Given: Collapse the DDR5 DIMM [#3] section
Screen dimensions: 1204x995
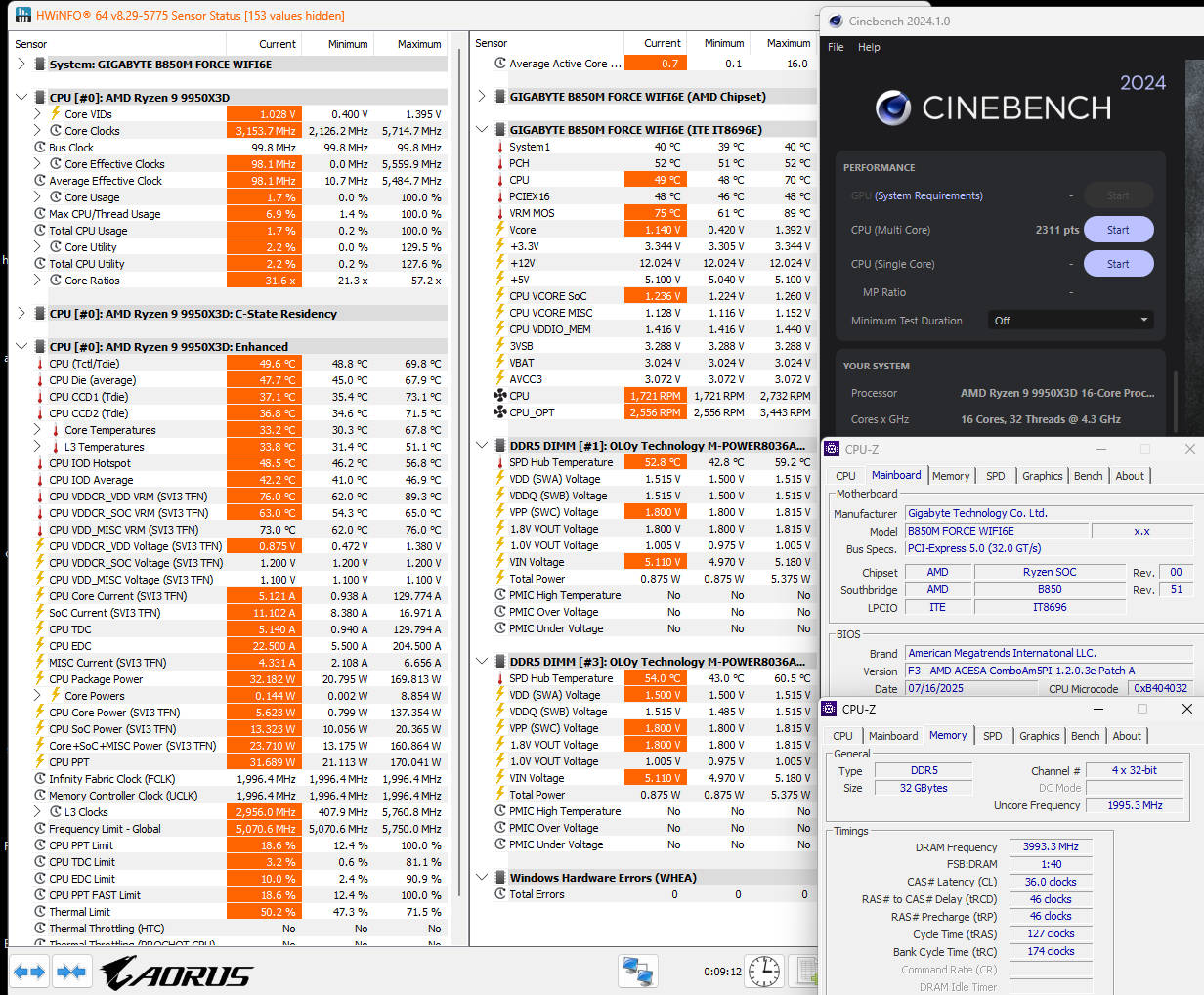Looking at the screenshot, I should (x=482, y=662).
